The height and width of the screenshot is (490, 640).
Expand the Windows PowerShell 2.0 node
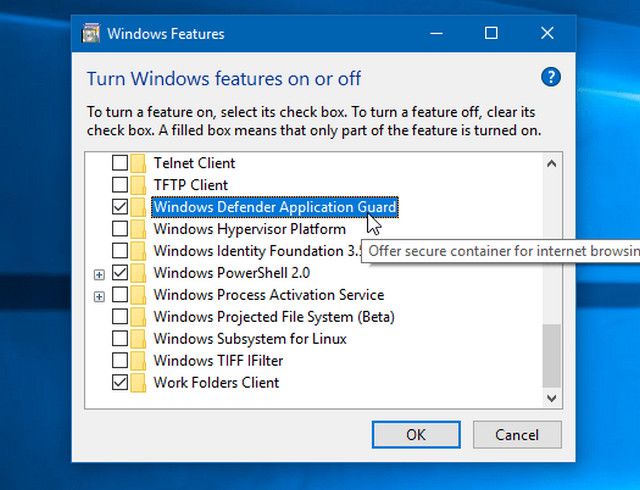click(x=99, y=273)
